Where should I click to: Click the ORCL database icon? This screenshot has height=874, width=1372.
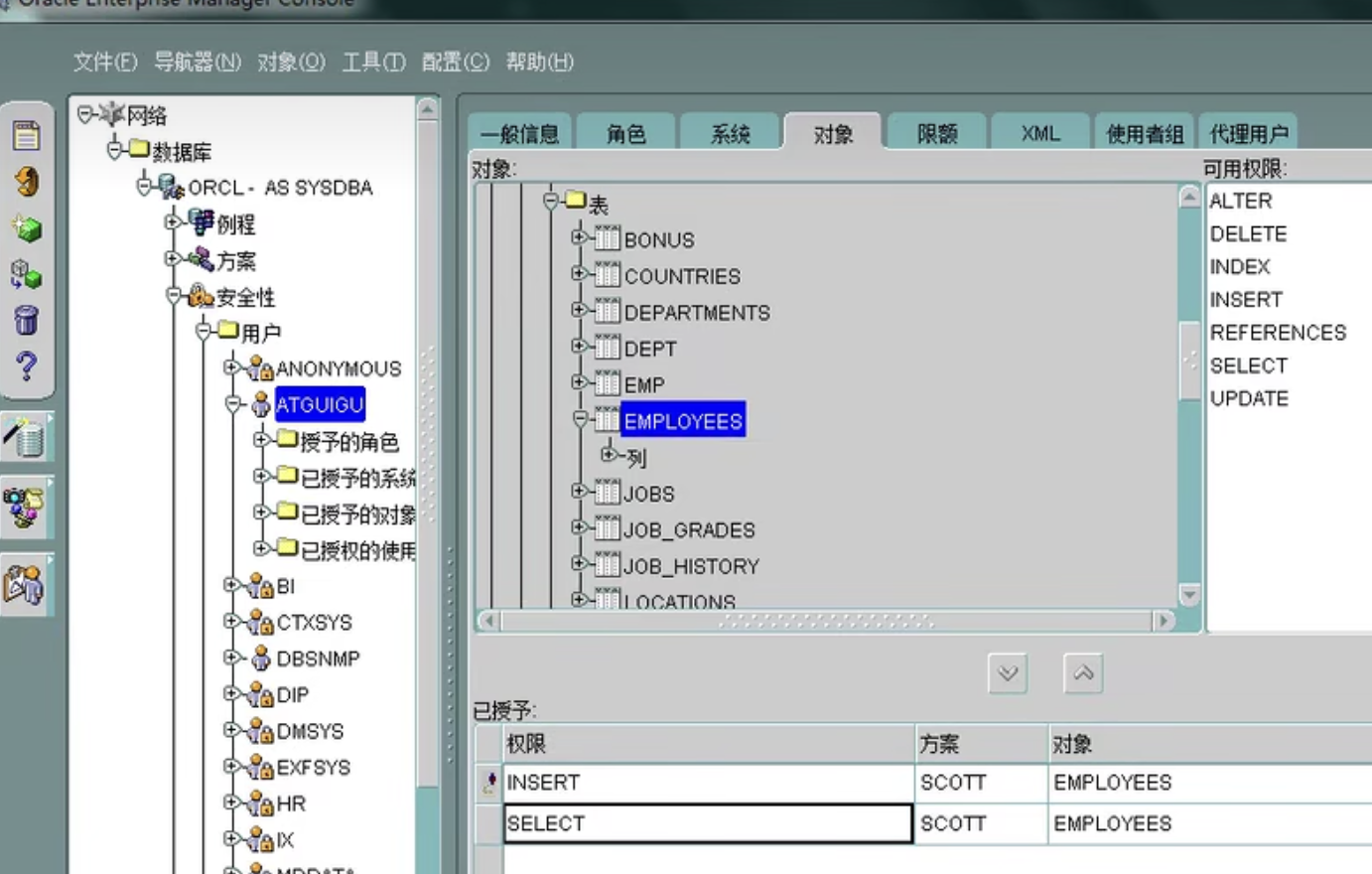pyautogui.click(x=171, y=187)
